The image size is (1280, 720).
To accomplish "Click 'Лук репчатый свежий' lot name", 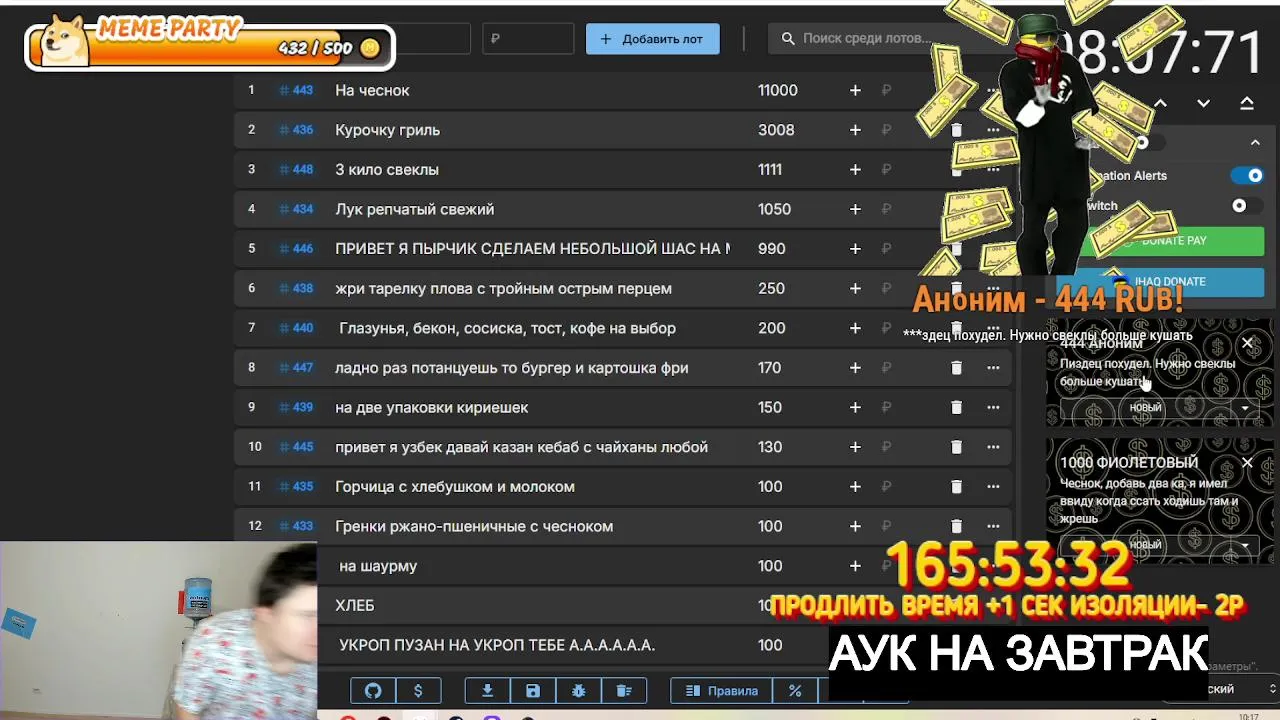I will click(414, 209).
